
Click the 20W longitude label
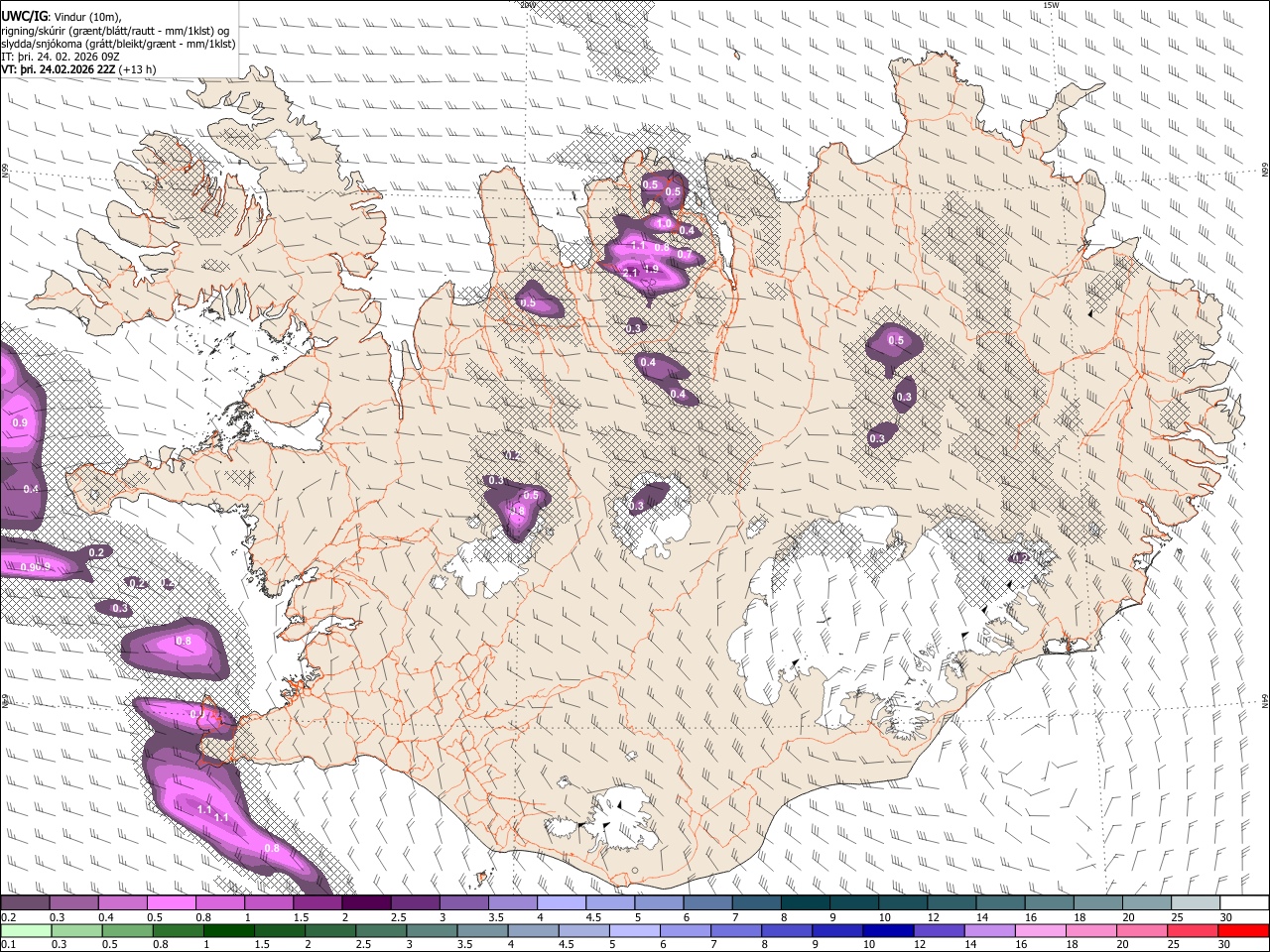coord(528,5)
